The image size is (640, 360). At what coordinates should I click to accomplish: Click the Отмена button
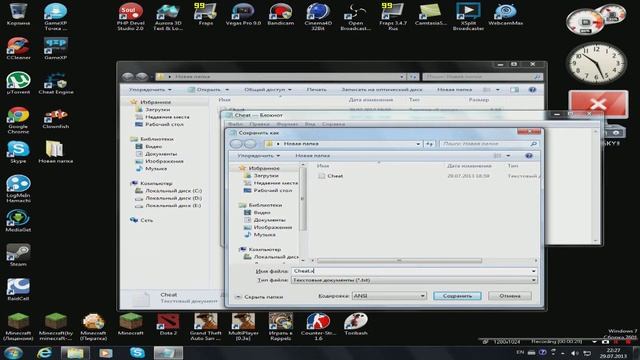tap(510, 296)
